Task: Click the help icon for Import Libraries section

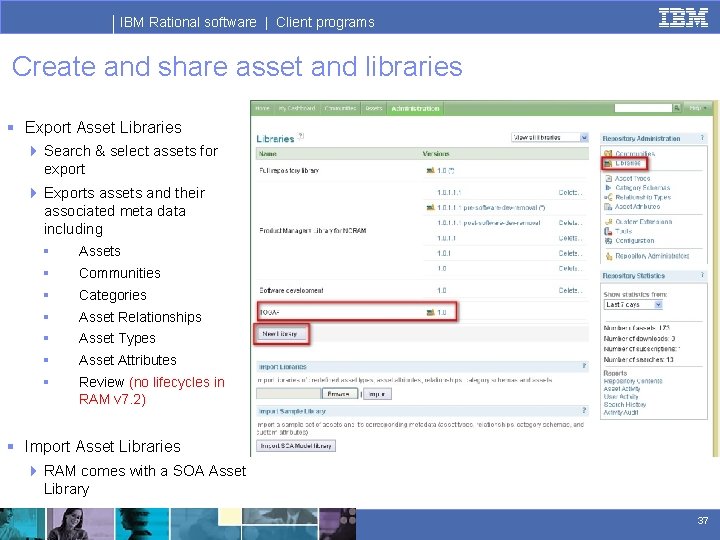Action: [x=584, y=366]
